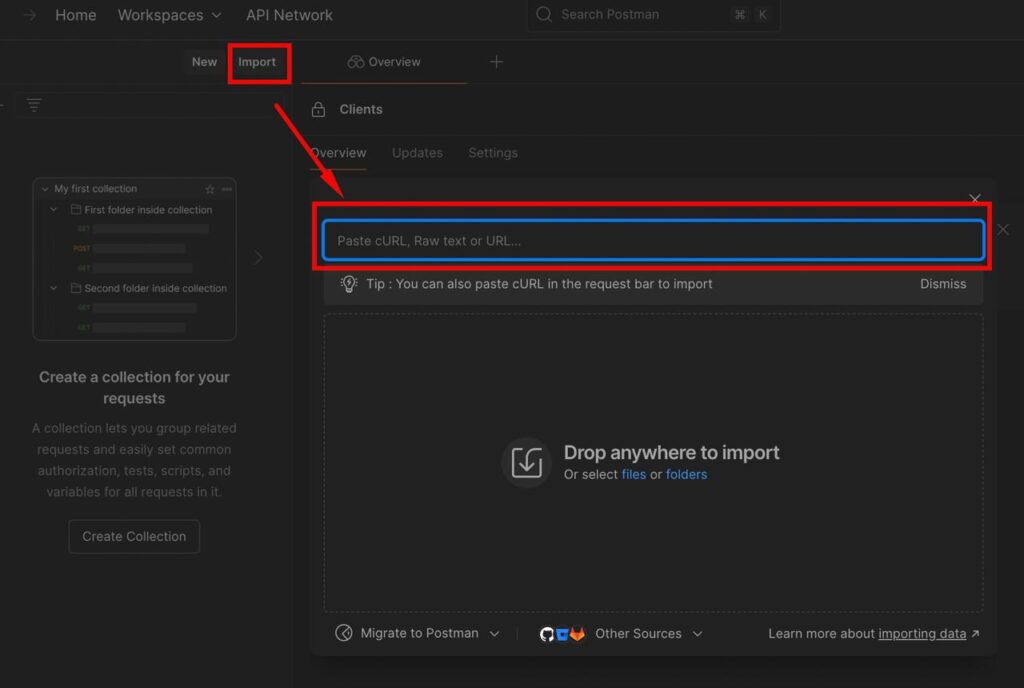Collapse My first collection tree

(45, 189)
